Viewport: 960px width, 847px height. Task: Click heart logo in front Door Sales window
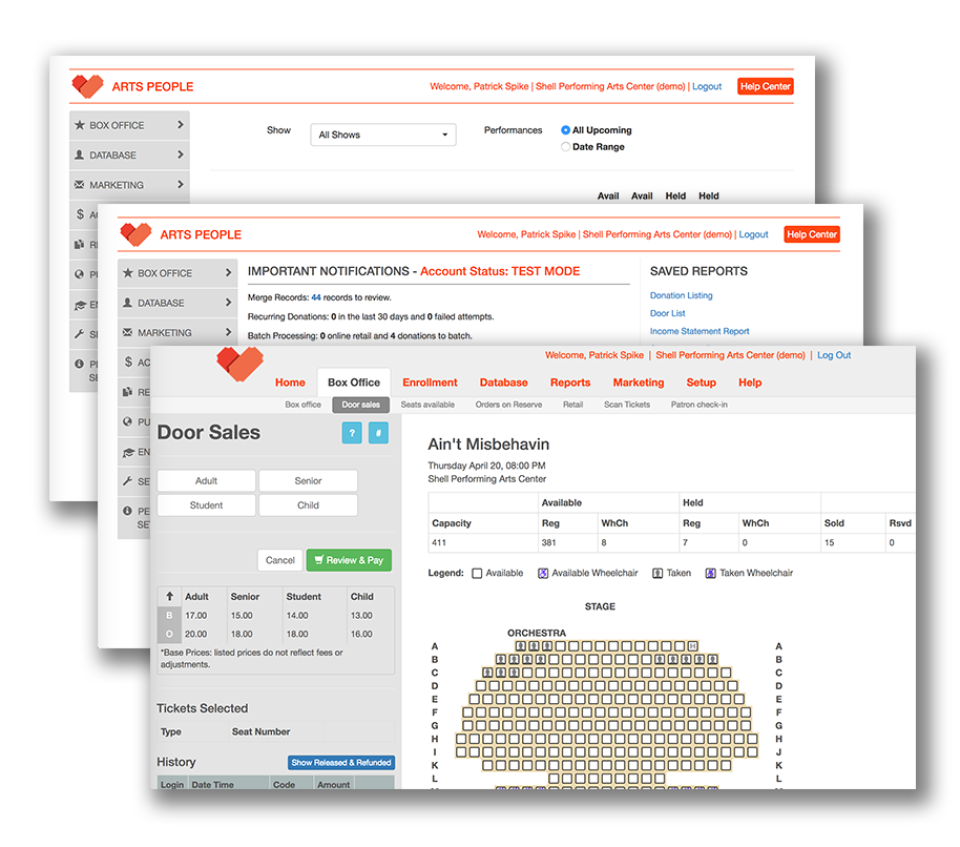click(x=239, y=364)
